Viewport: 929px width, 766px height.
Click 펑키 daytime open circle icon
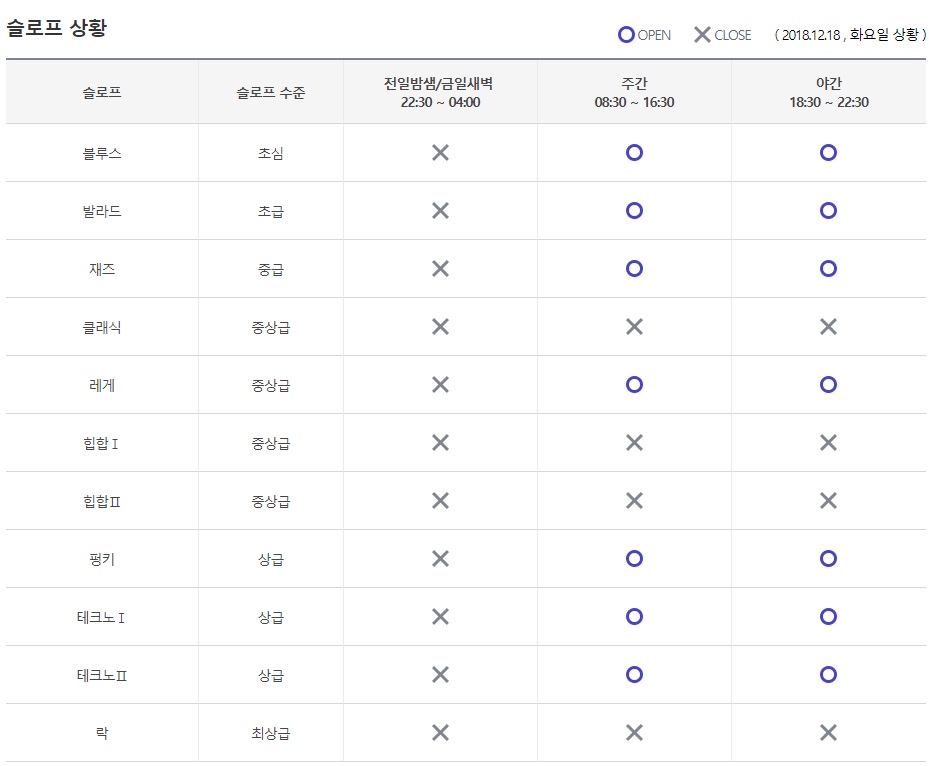634,559
